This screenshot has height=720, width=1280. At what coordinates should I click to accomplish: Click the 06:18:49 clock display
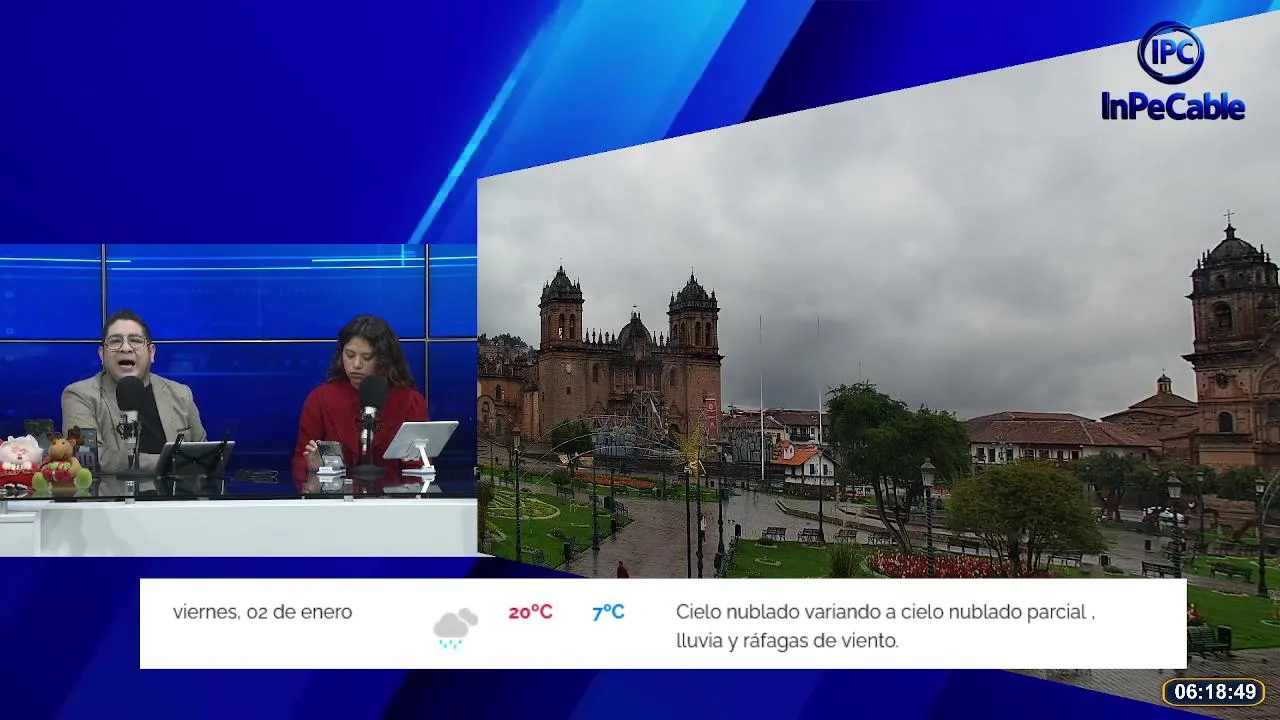point(1214,692)
